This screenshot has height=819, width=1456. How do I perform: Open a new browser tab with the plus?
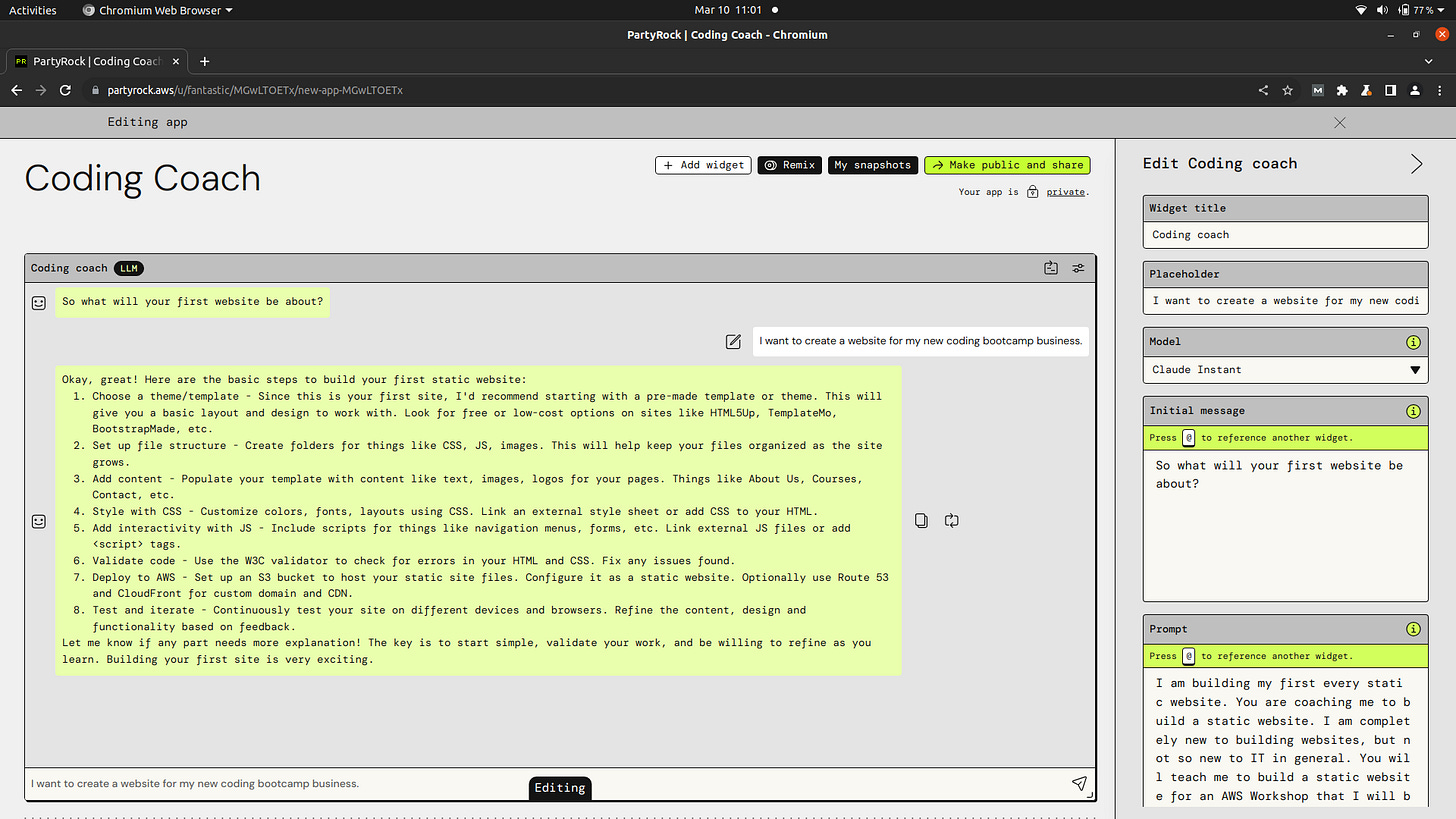click(205, 61)
